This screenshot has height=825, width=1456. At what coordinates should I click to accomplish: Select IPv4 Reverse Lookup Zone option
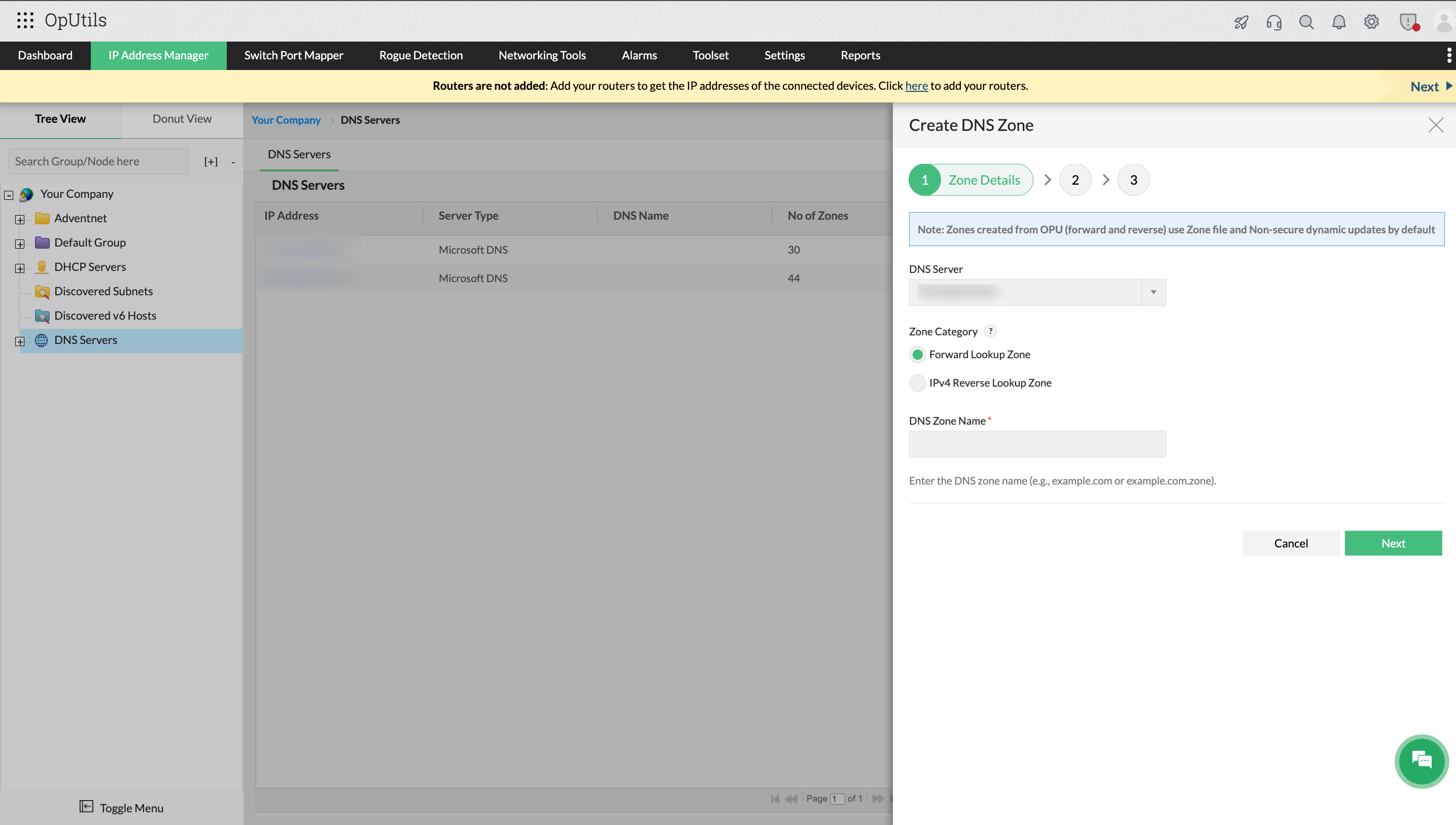(x=917, y=383)
